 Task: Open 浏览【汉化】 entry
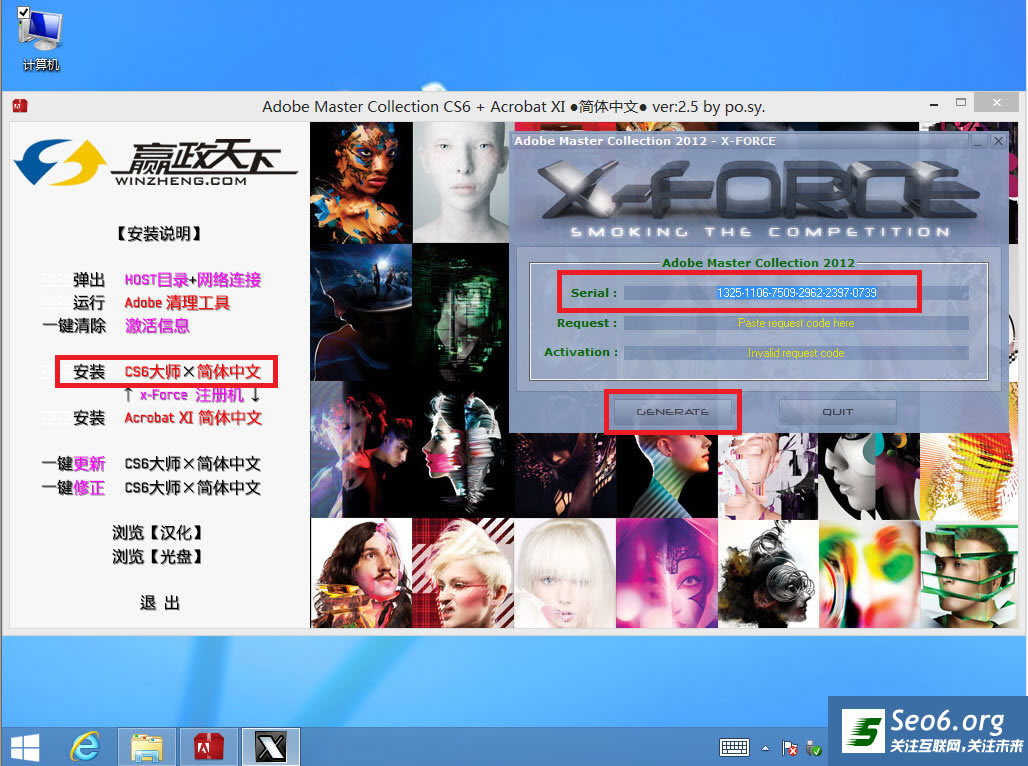158,533
